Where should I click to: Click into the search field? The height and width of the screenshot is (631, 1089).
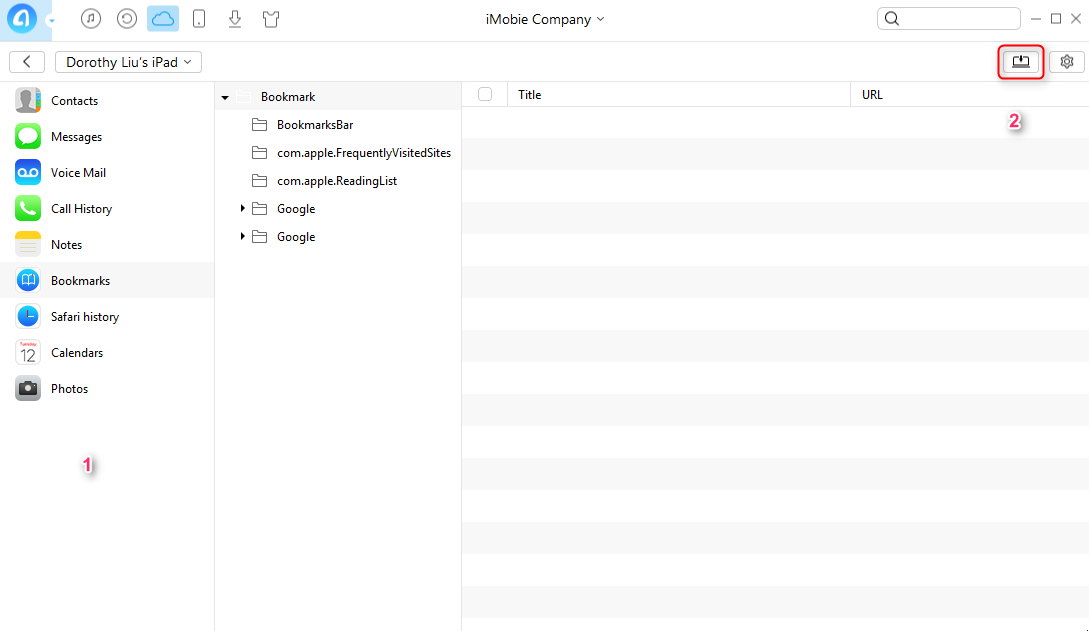tap(949, 19)
